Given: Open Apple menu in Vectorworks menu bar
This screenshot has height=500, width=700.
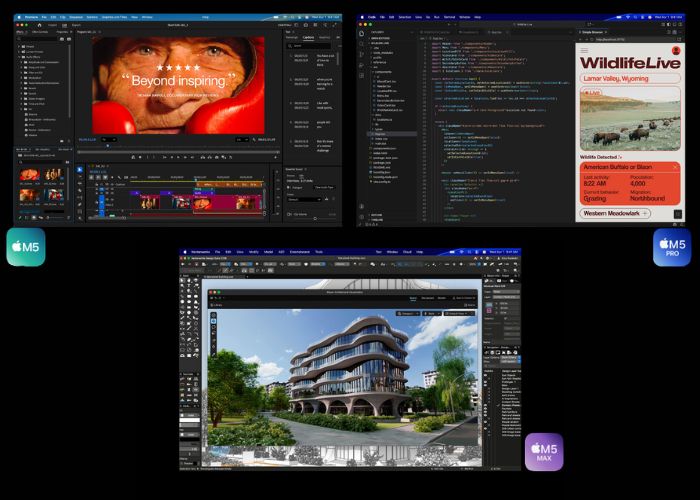Looking at the screenshot, I should (x=185, y=252).
